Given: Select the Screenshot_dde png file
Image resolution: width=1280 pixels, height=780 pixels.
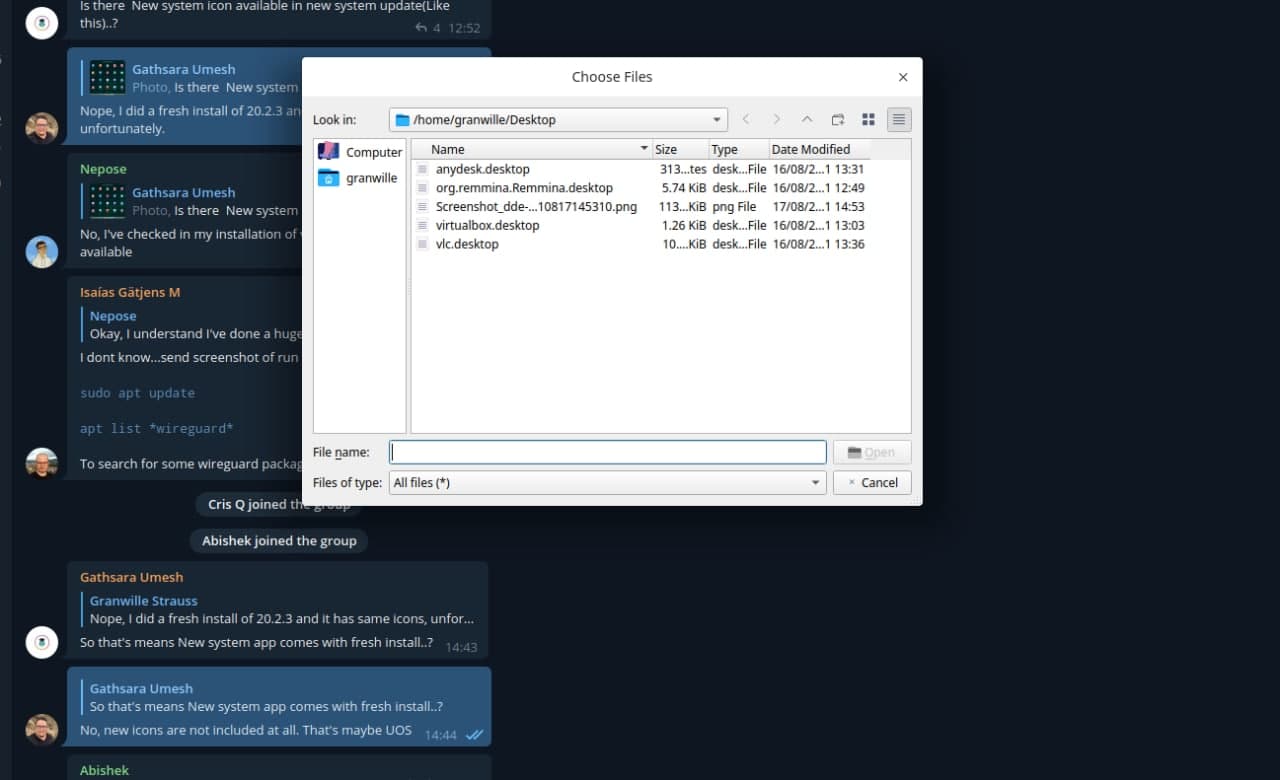Looking at the screenshot, I should click(536, 207).
